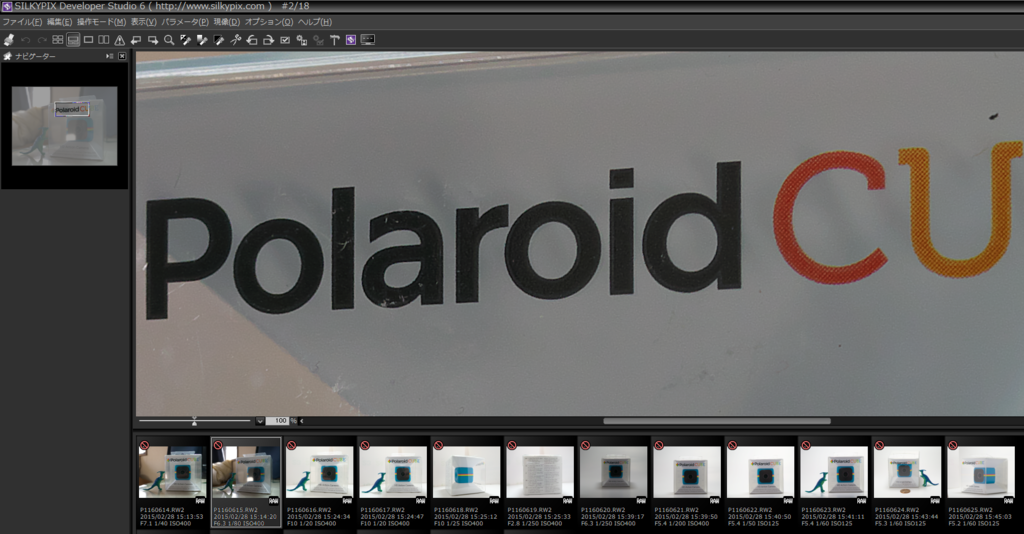Open the hammer settings tool icon
The height and width of the screenshot is (534, 1024).
coord(334,40)
